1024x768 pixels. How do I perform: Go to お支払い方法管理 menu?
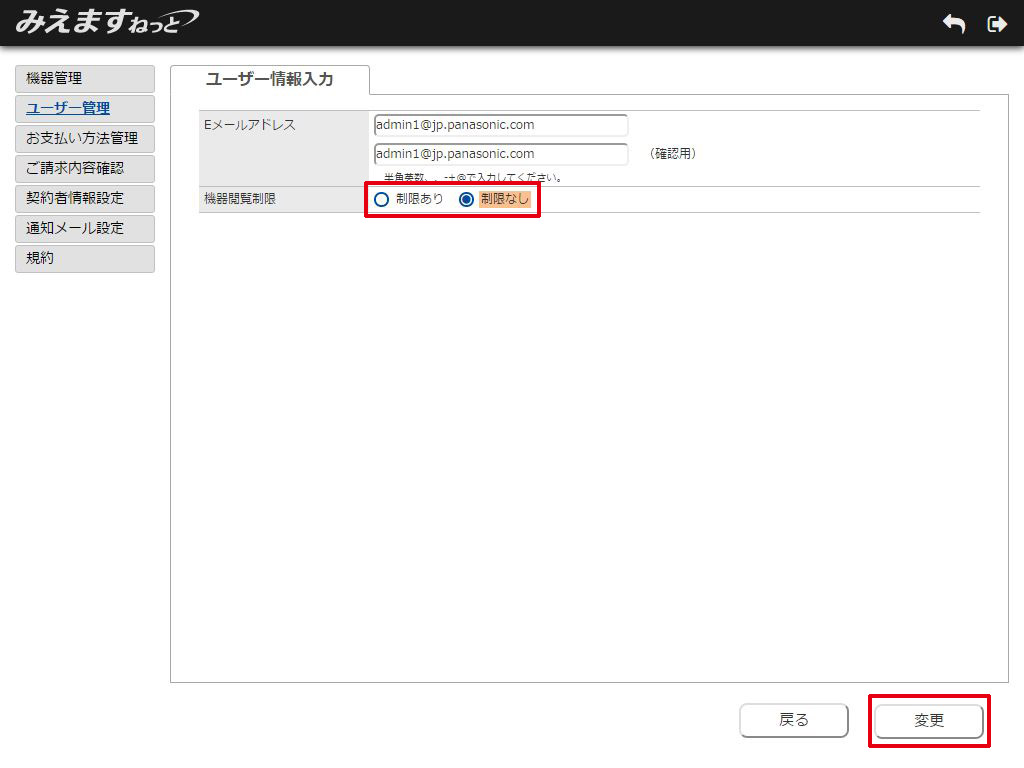(85, 138)
